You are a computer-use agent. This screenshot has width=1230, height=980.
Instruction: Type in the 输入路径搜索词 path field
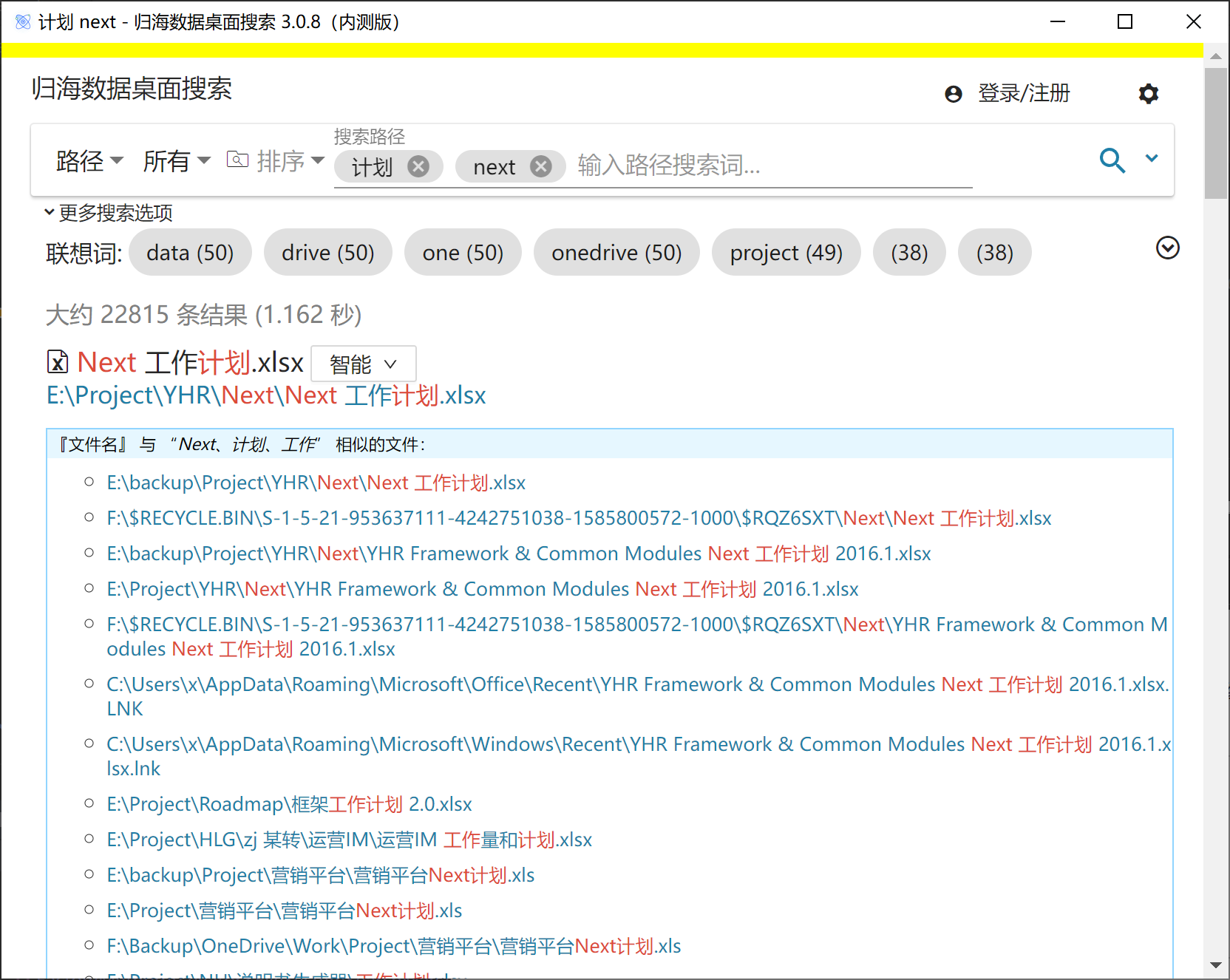pos(769,166)
